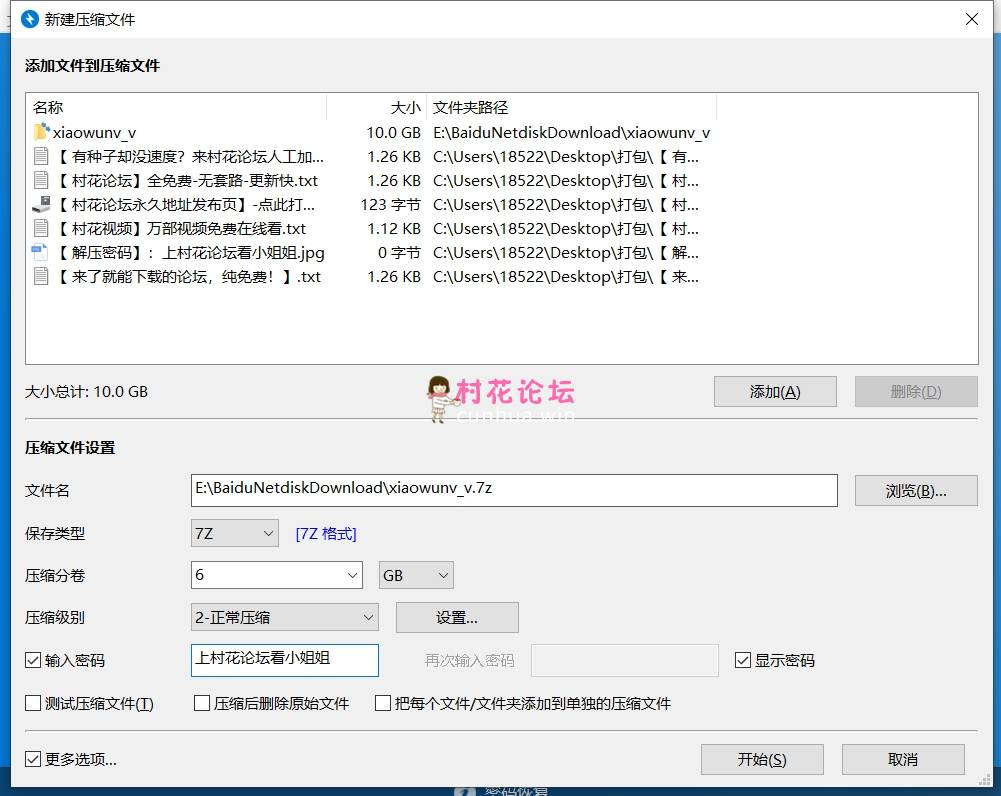1001x796 pixels.
Task: Select 【村花视频】万部视频免费在线看.txt file name
Action: 182,229
